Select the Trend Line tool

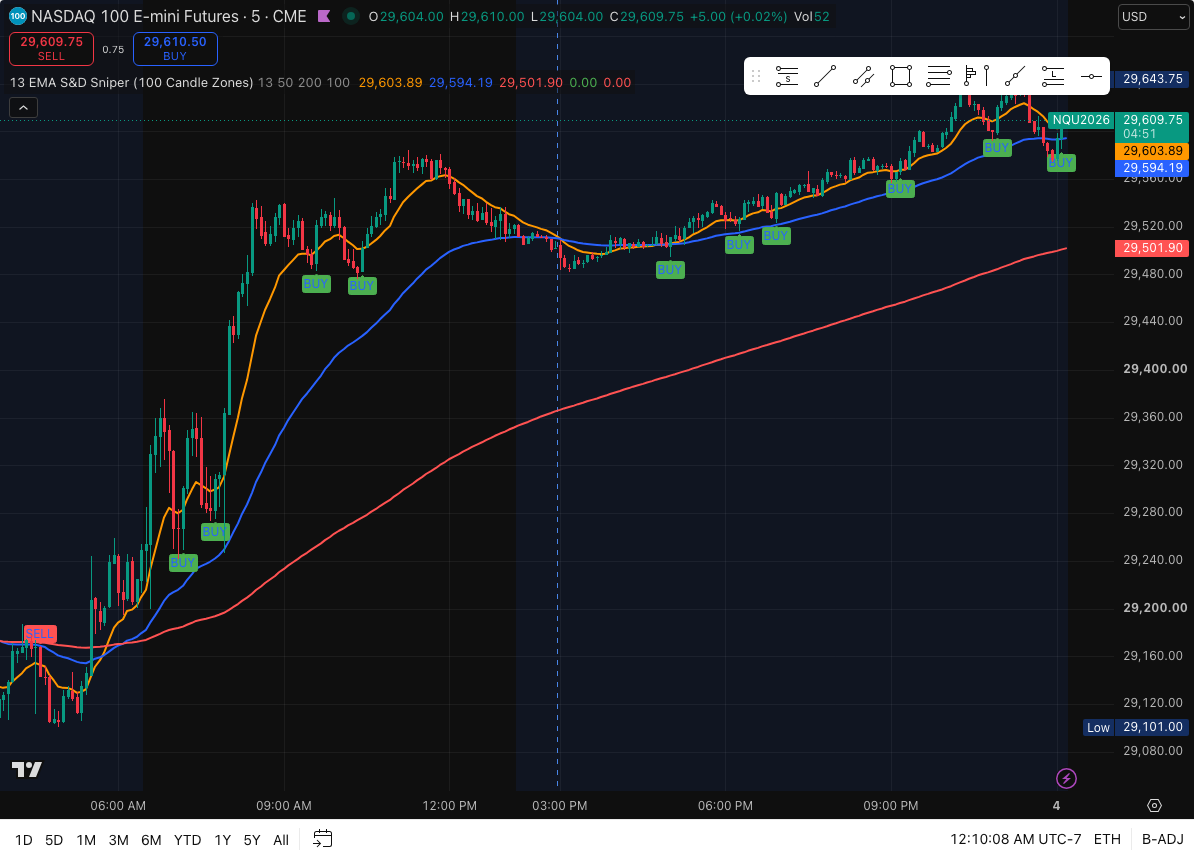point(825,76)
